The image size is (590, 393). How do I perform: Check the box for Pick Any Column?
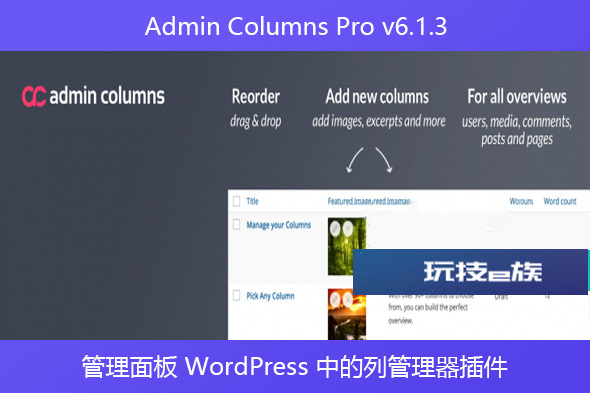point(236,295)
